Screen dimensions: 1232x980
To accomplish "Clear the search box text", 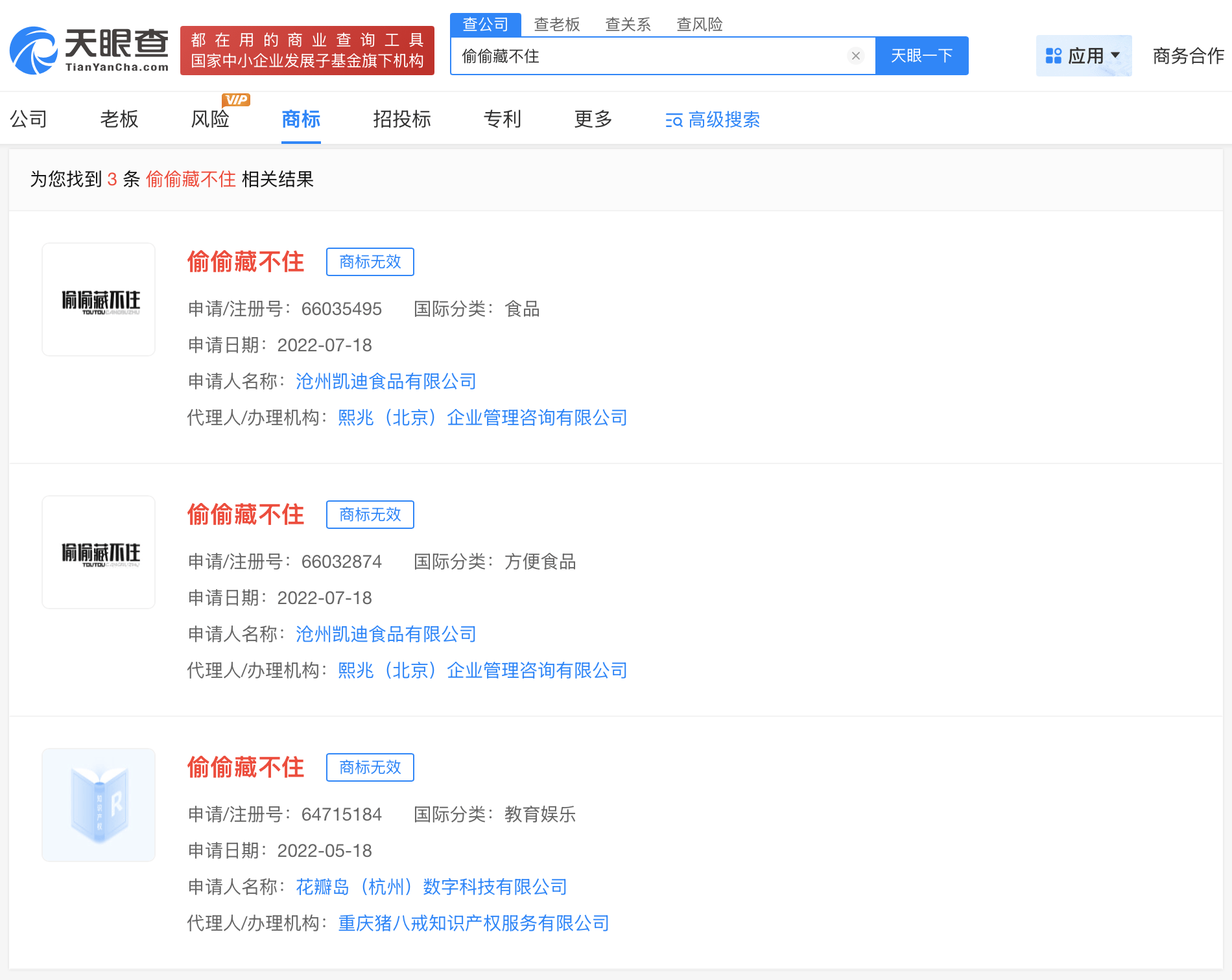I will tap(856, 56).
